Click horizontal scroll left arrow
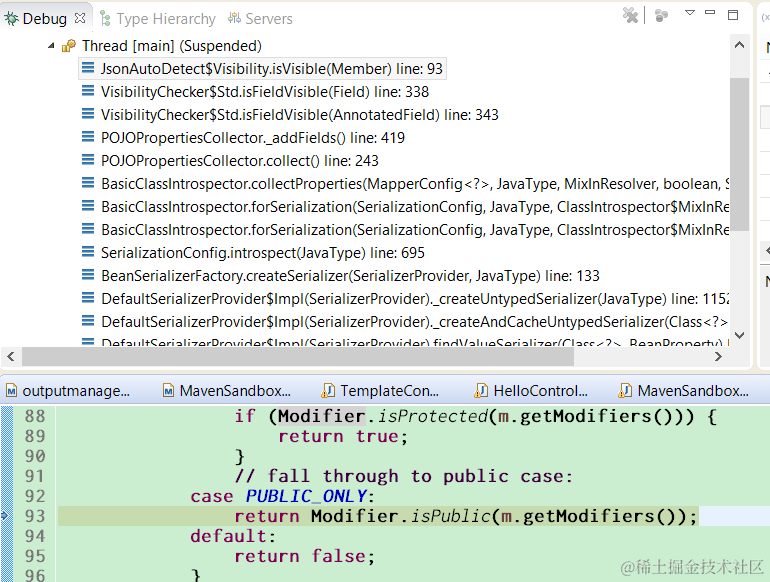 [11, 357]
